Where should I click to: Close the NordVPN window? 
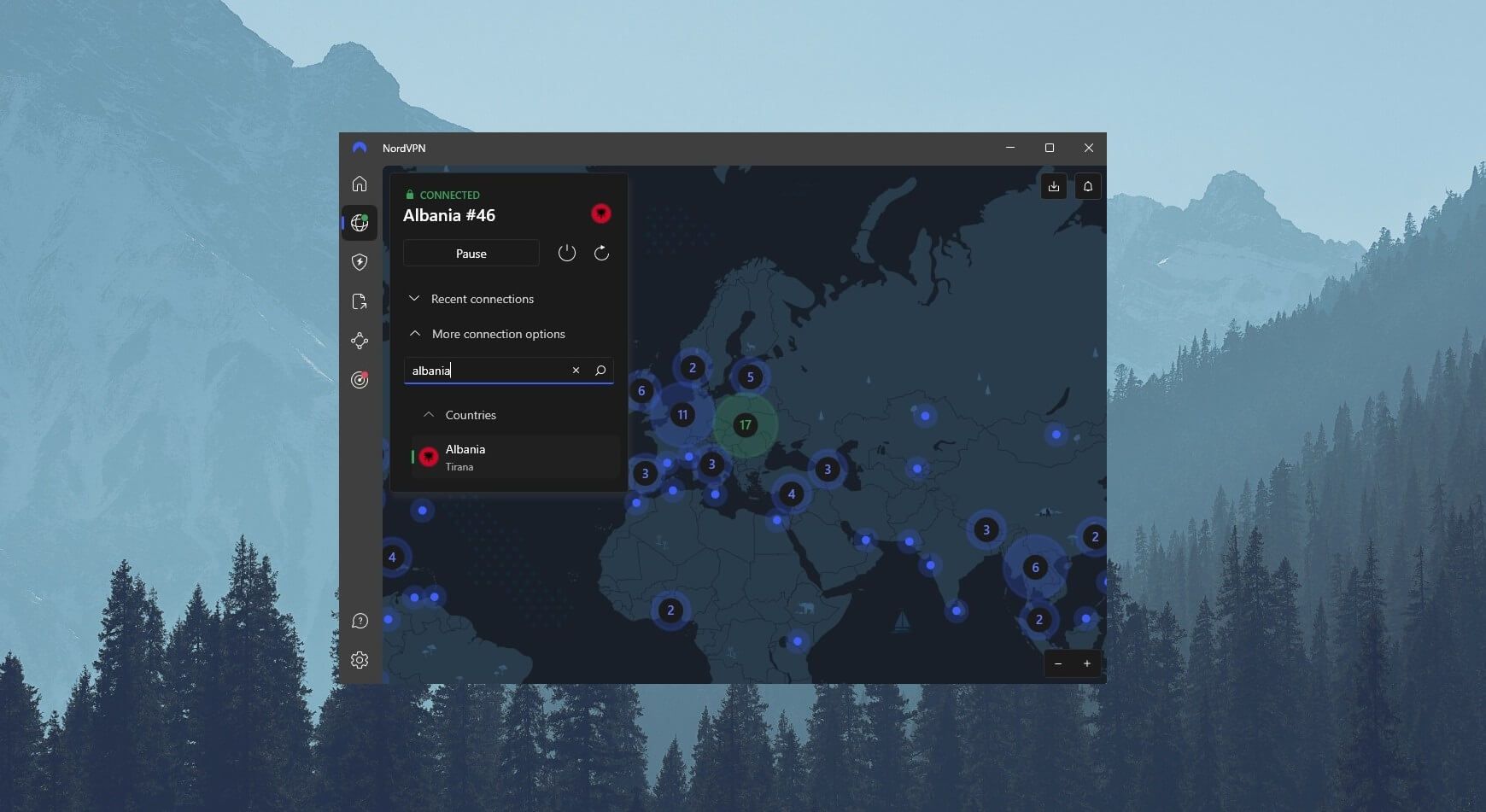click(x=1089, y=148)
